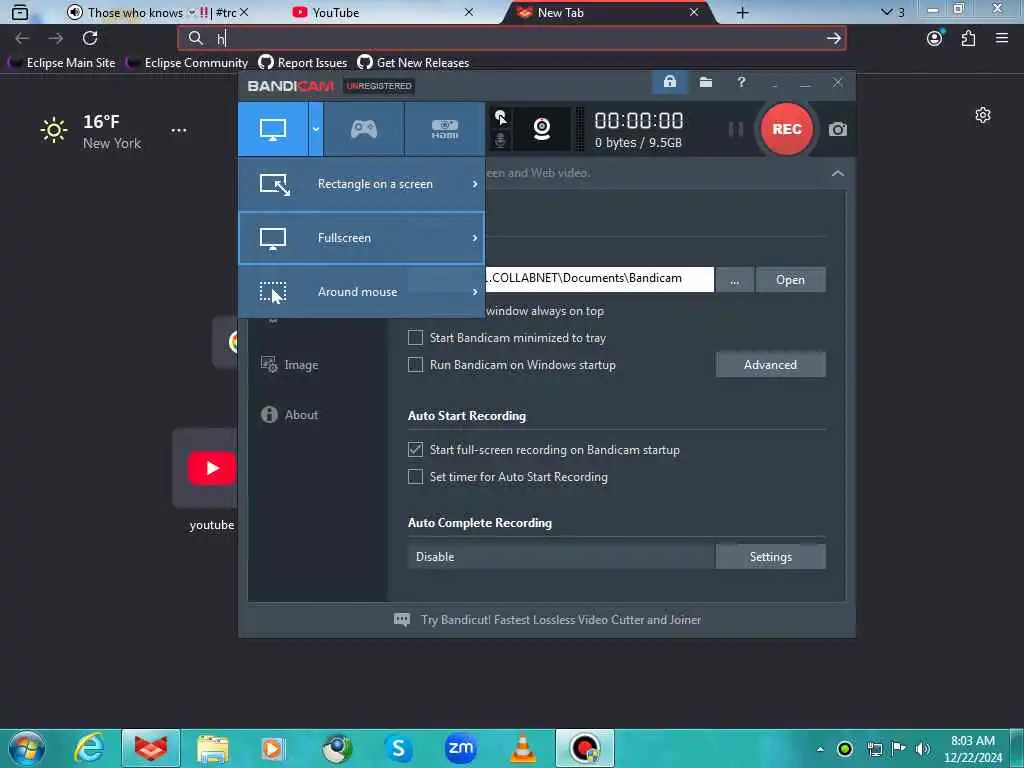Open browser account profile icon
This screenshot has width=1024, height=768.
pos(935,38)
